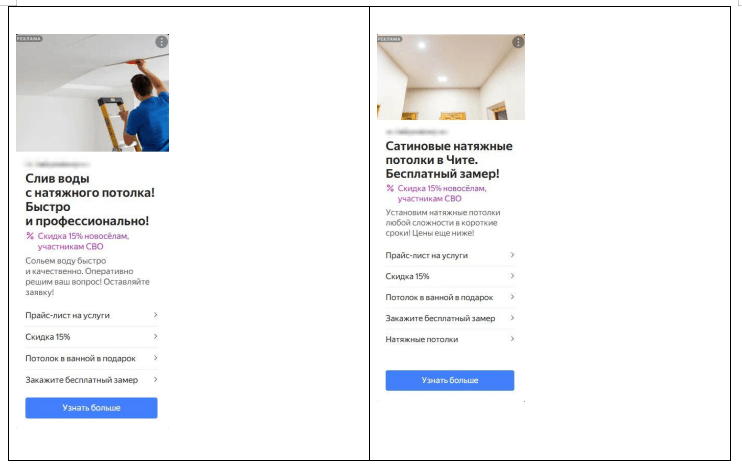Click right Узнать больше button

pos(450,381)
